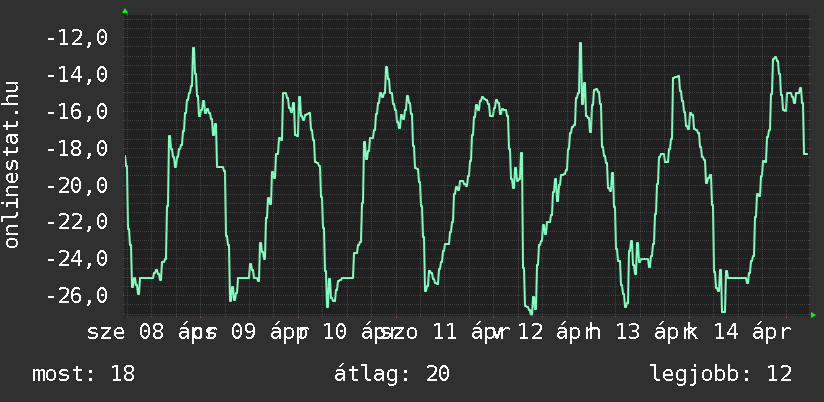The height and width of the screenshot is (402, 824).
Task: Select the "átlag: 20" average label
Action: pyautogui.click(x=395, y=374)
